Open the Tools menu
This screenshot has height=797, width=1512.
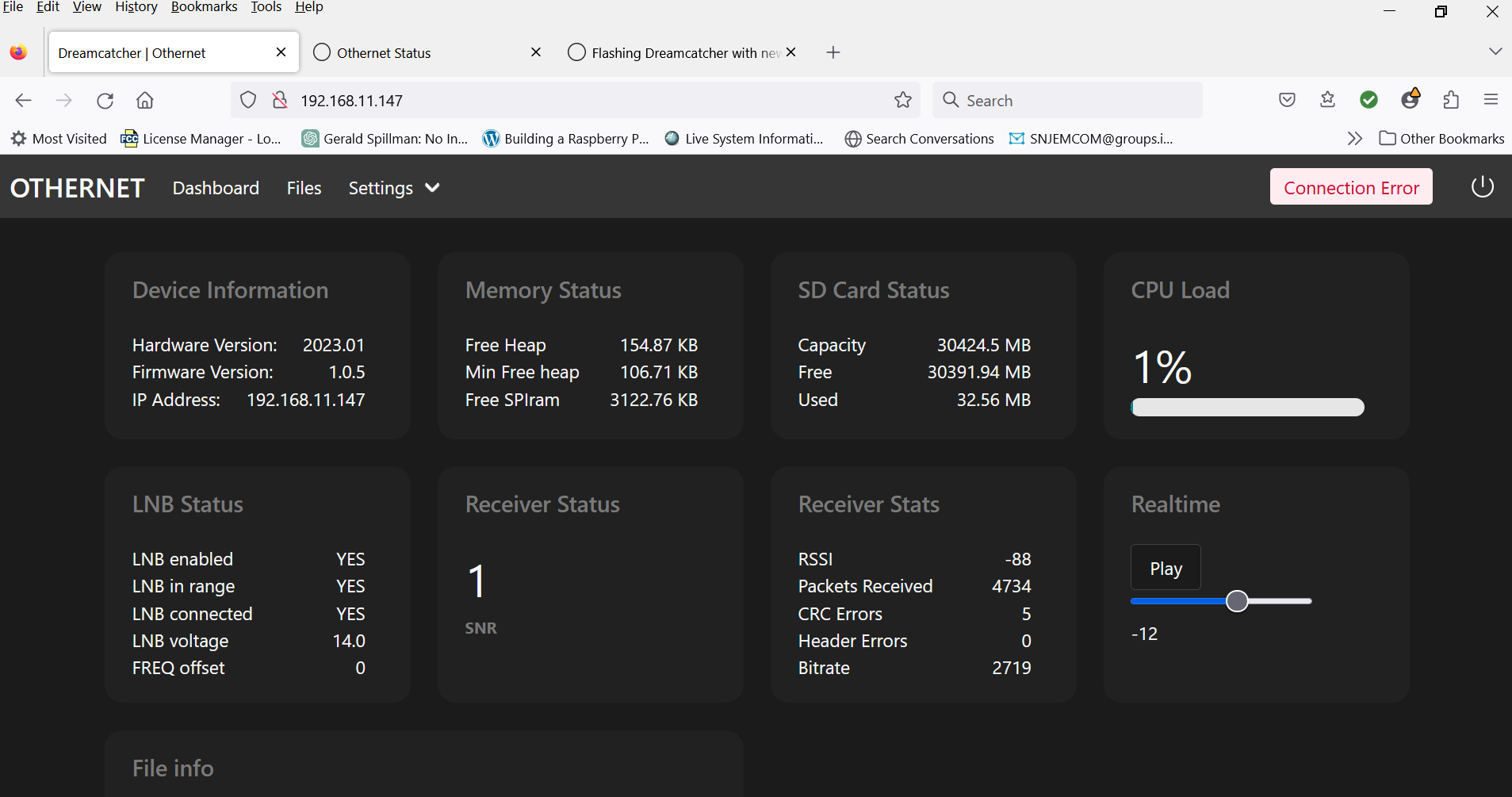pos(266,7)
